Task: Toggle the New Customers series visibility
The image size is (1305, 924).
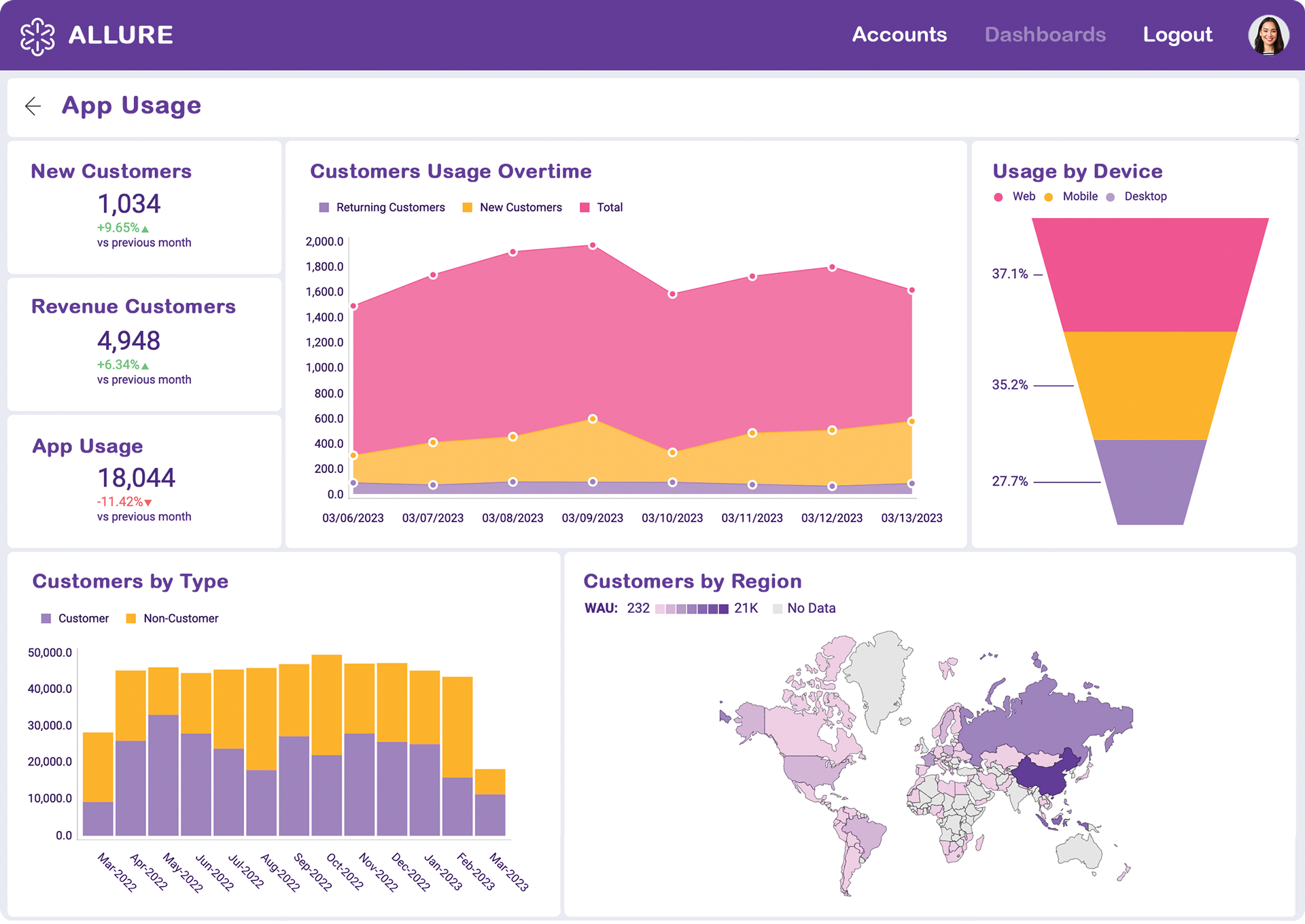Action: pos(466,207)
